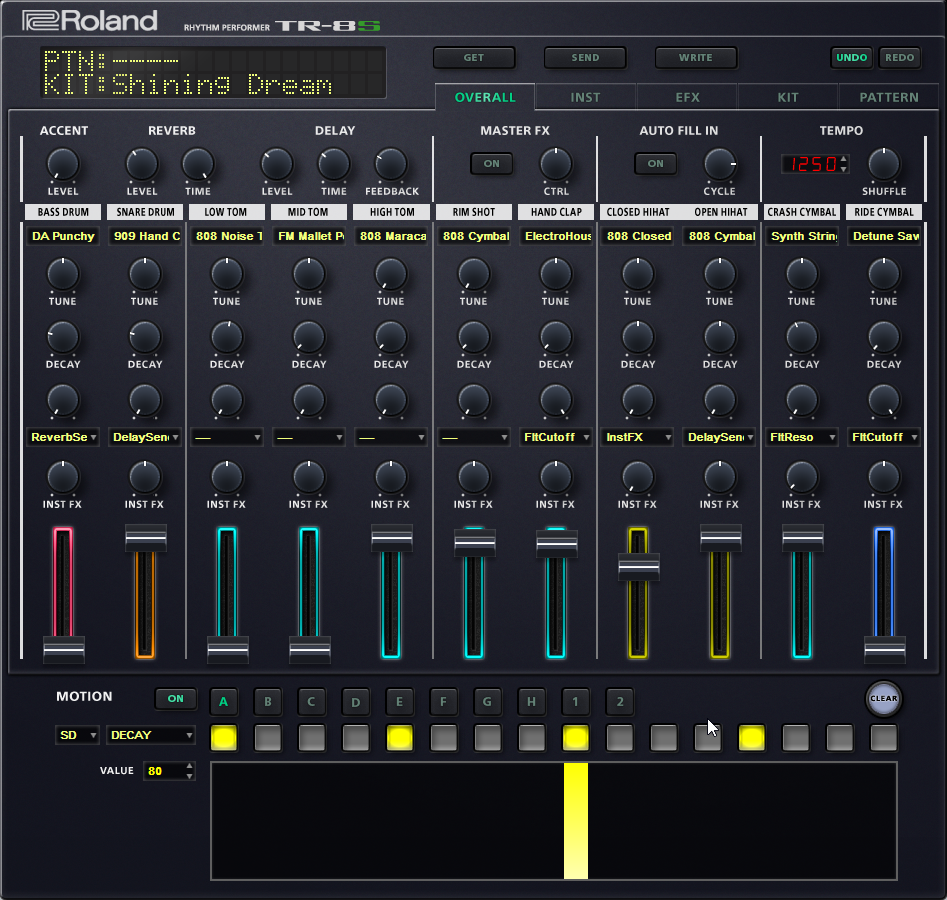Enable the second motion step pad
This screenshot has width=947, height=900.
tap(268, 738)
